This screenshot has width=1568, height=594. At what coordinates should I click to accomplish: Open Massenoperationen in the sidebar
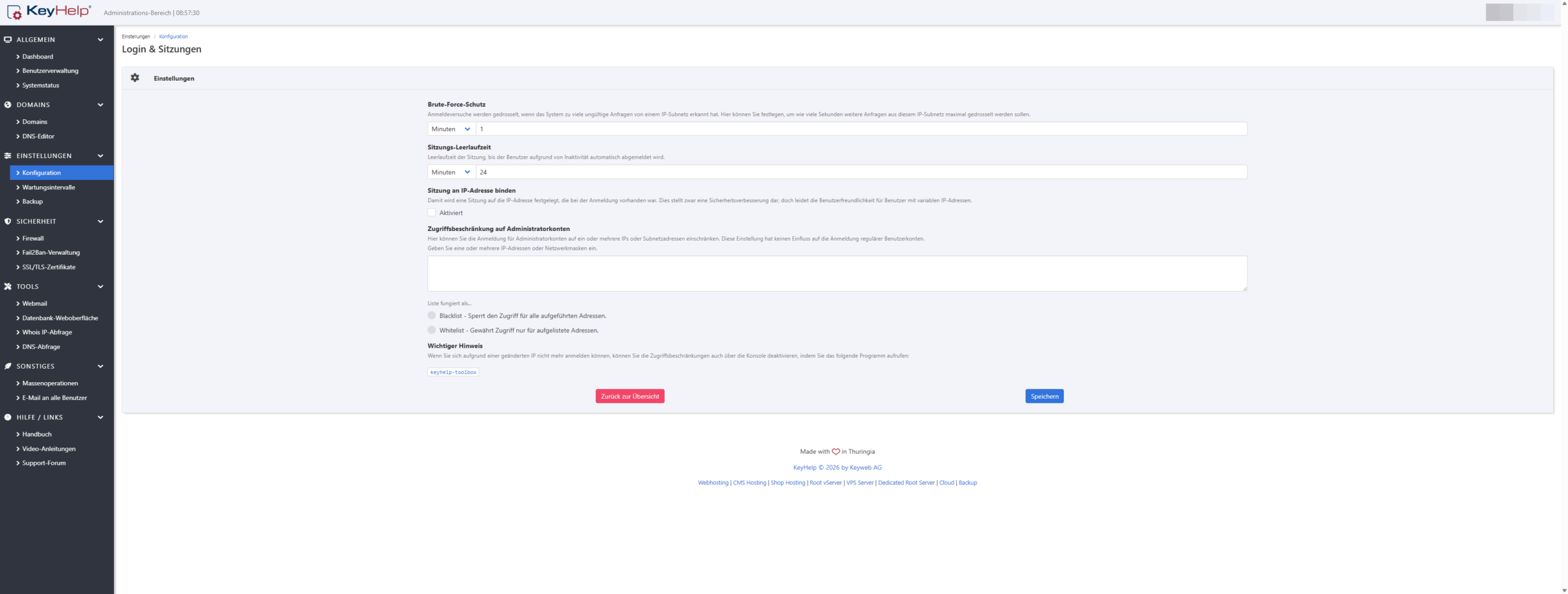click(x=50, y=383)
